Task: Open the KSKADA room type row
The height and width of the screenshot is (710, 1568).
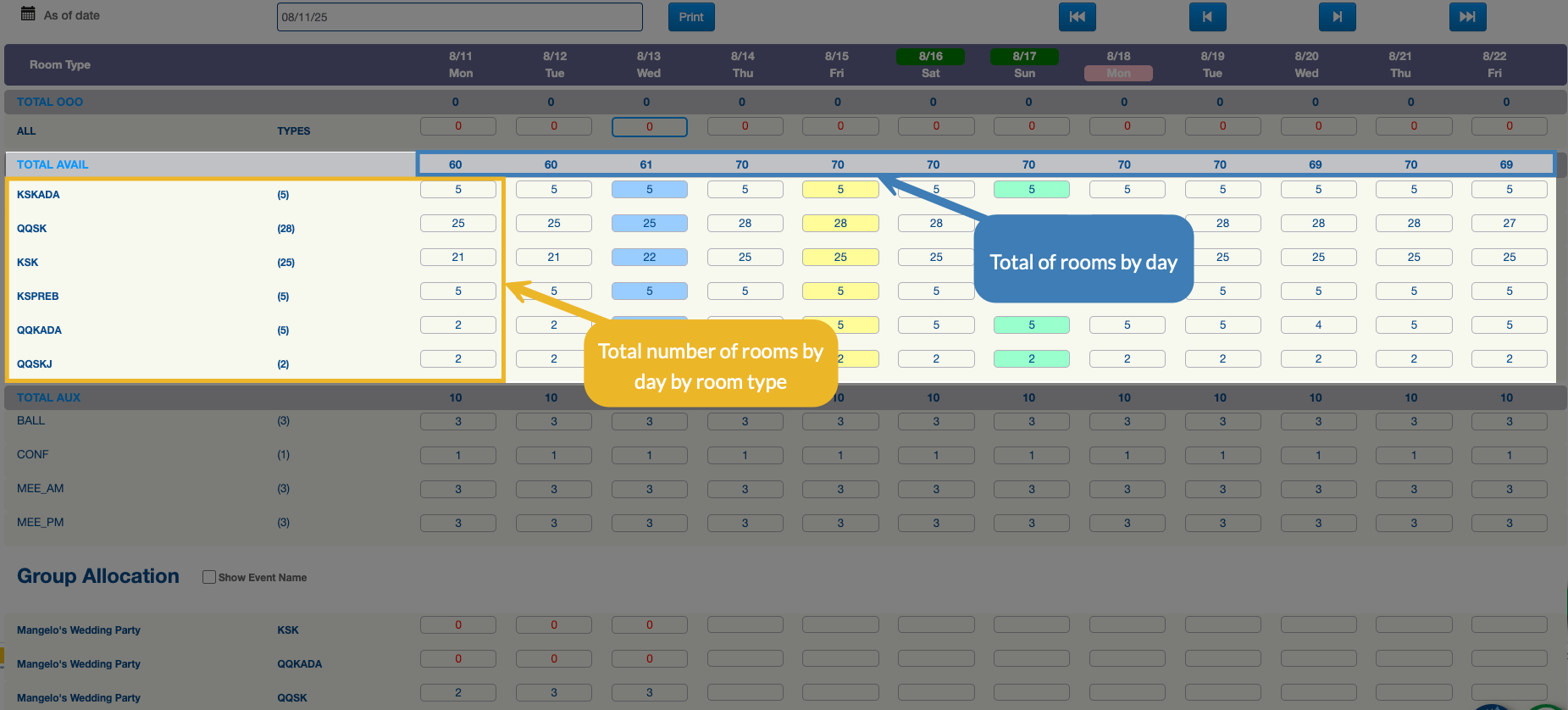Action: coord(38,195)
